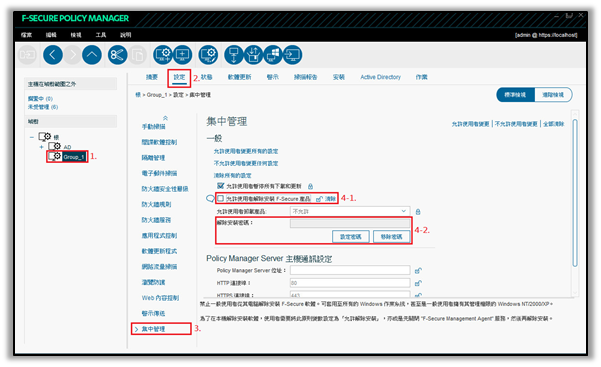Click the remove password button

point(392,237)
